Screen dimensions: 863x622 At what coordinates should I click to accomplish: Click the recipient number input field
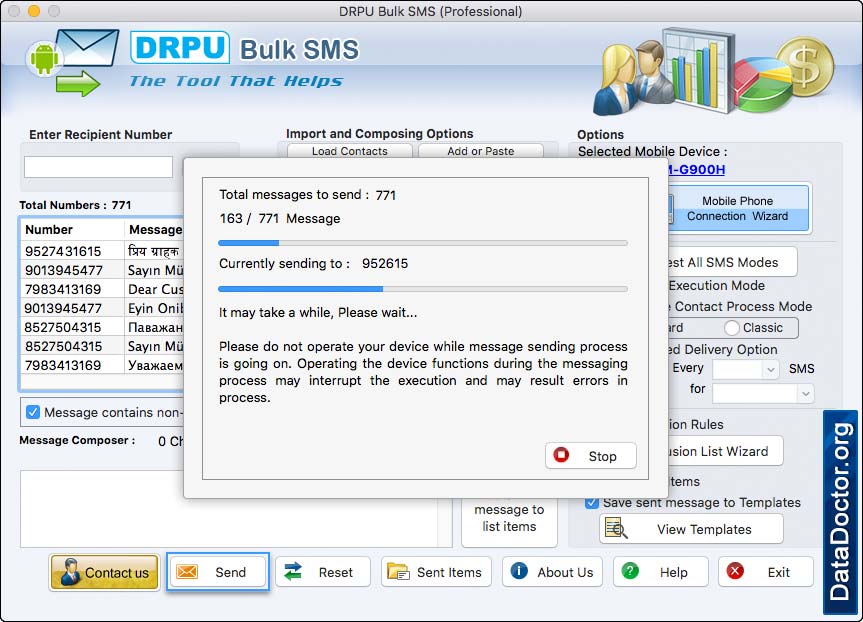click(x=99, y=167)
